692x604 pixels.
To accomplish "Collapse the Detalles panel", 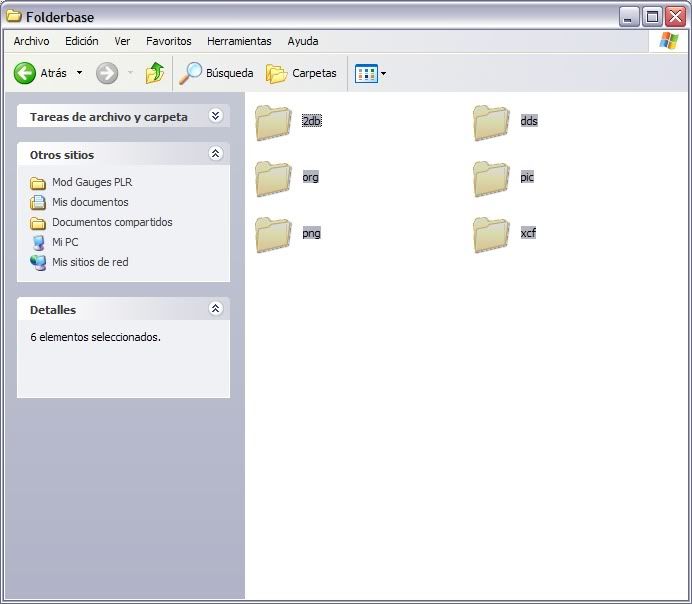I will 215,309.
